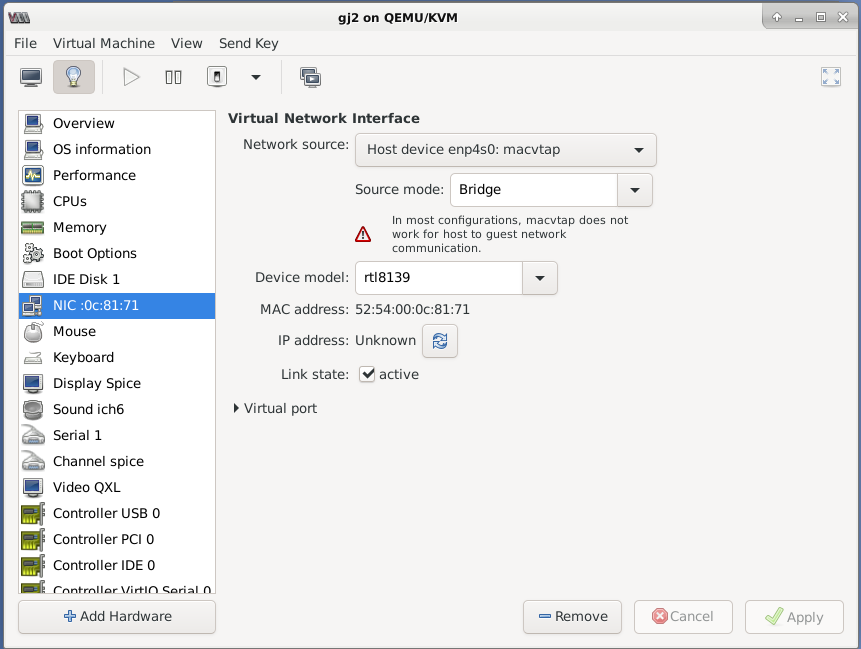Open the manage snapshots view

(310, 77)
